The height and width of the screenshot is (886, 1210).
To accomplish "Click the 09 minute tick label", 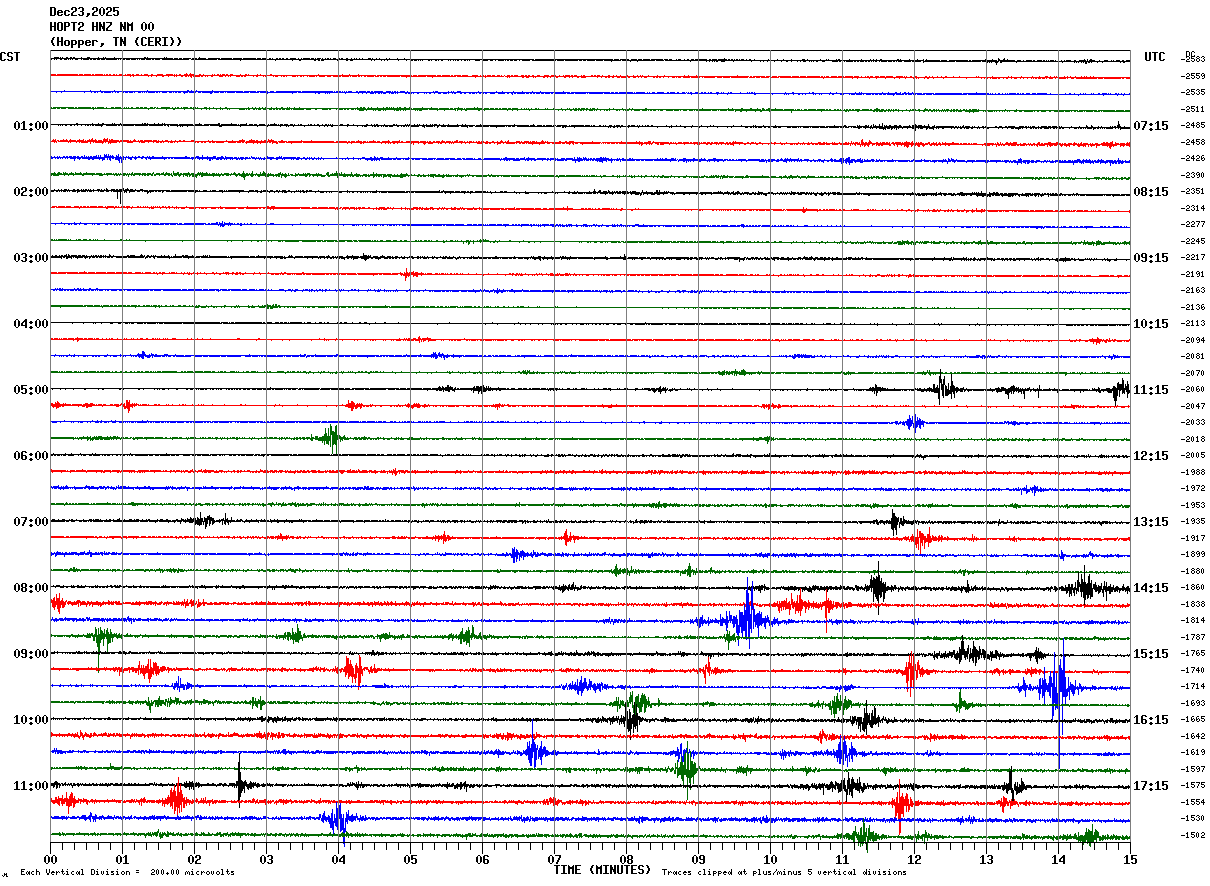I will (698, 859).
